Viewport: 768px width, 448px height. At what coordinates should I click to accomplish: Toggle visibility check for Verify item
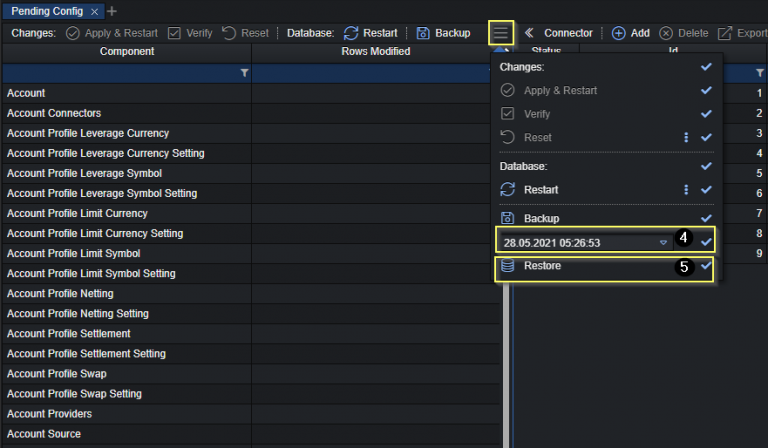tap(706, 114)
